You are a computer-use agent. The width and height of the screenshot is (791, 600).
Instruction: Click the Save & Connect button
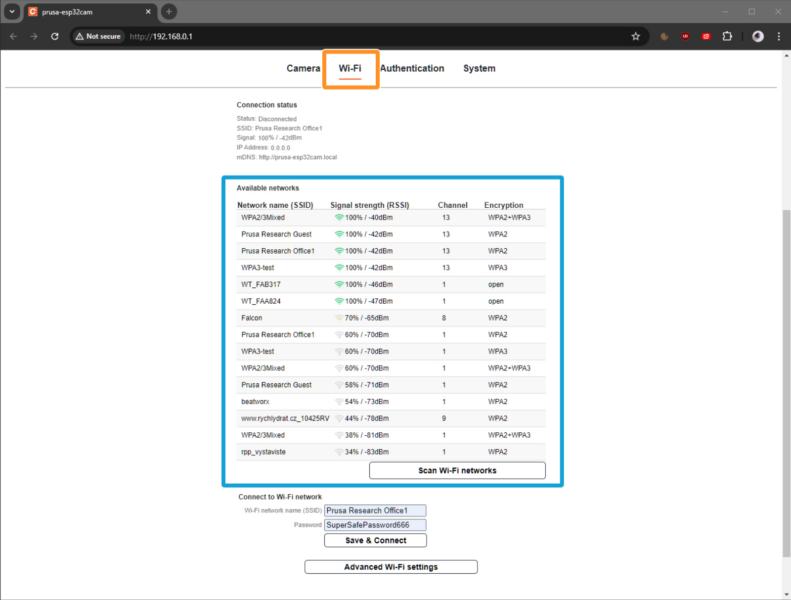click(375, 540)
